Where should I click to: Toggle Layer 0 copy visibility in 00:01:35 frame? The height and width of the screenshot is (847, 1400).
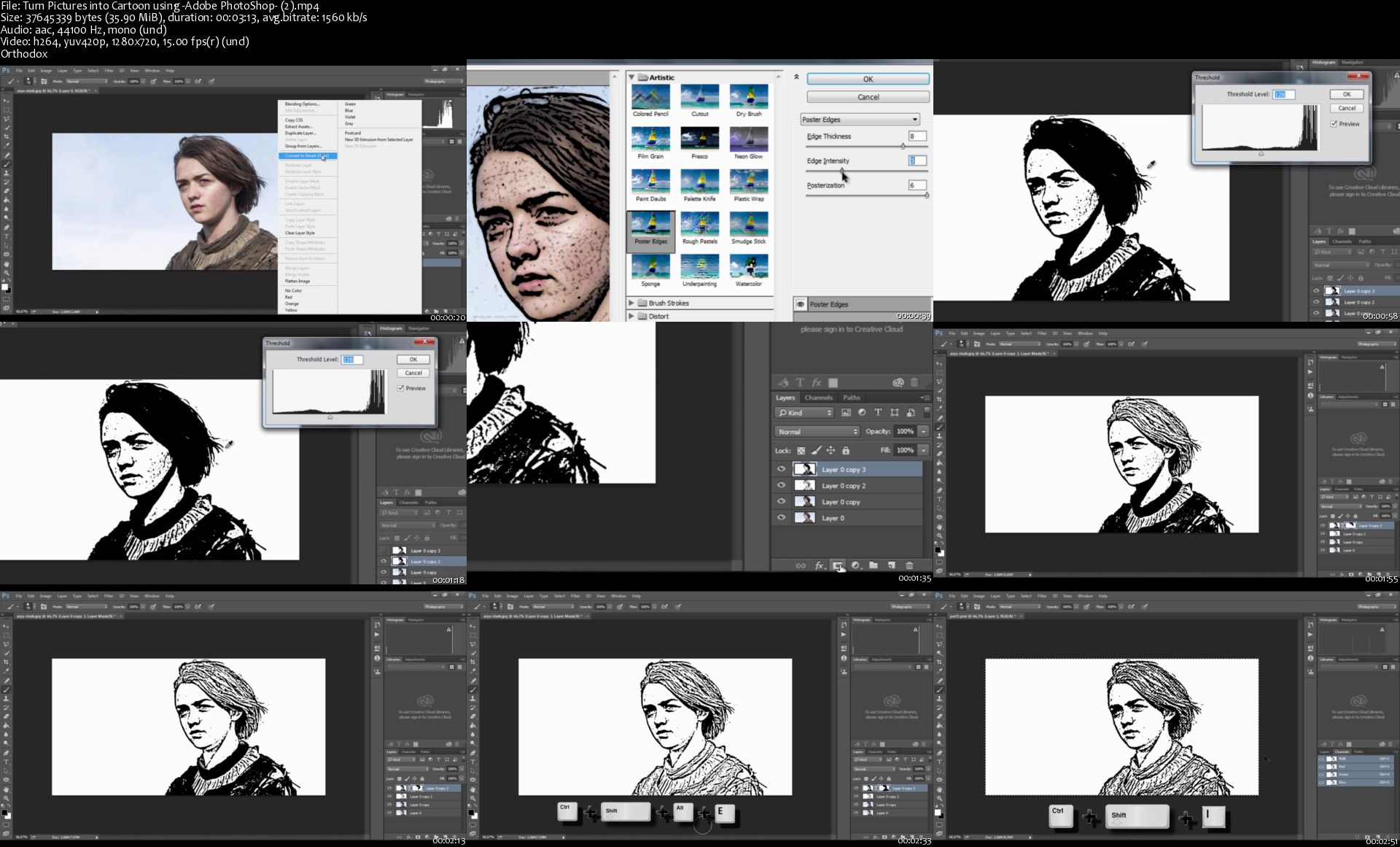[x=781, y=501]
